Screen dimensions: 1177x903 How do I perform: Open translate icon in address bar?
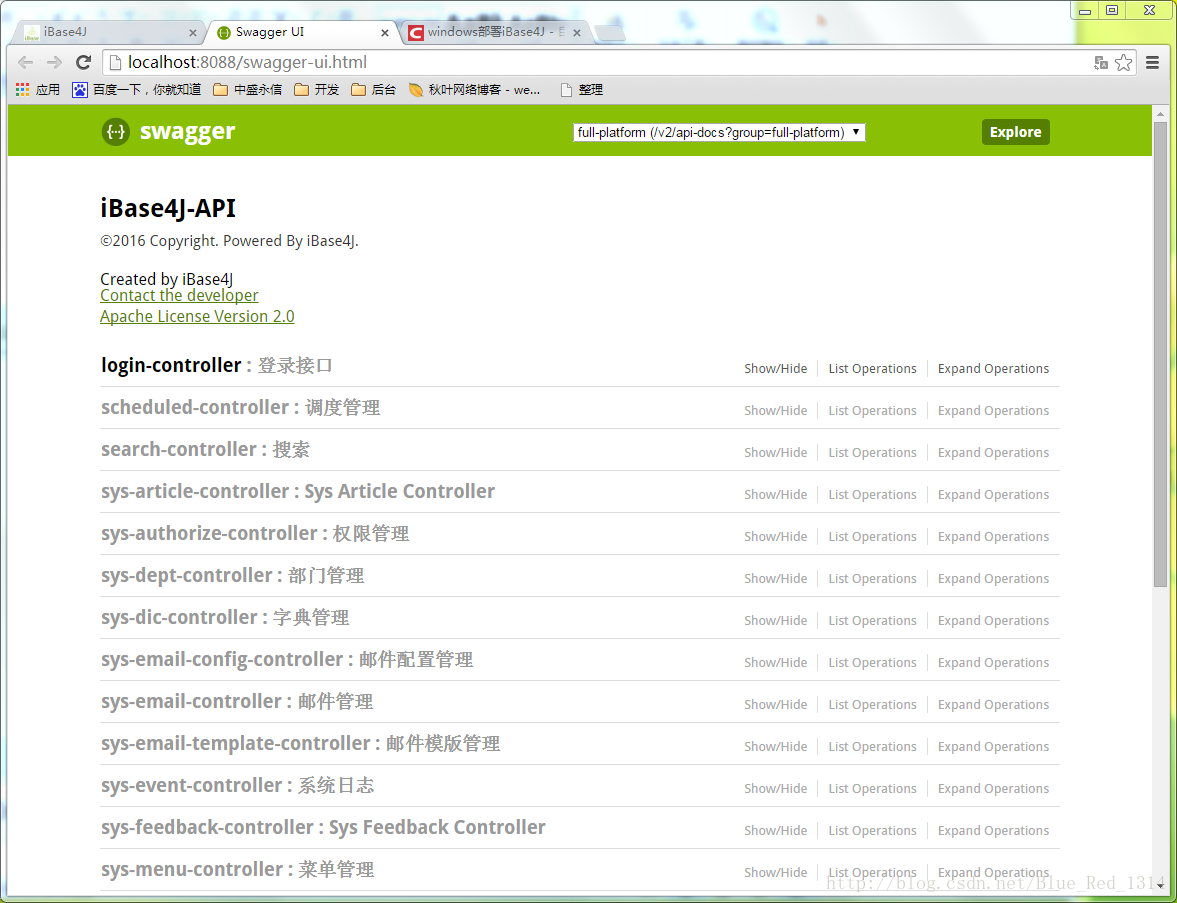pos(1101,63)
